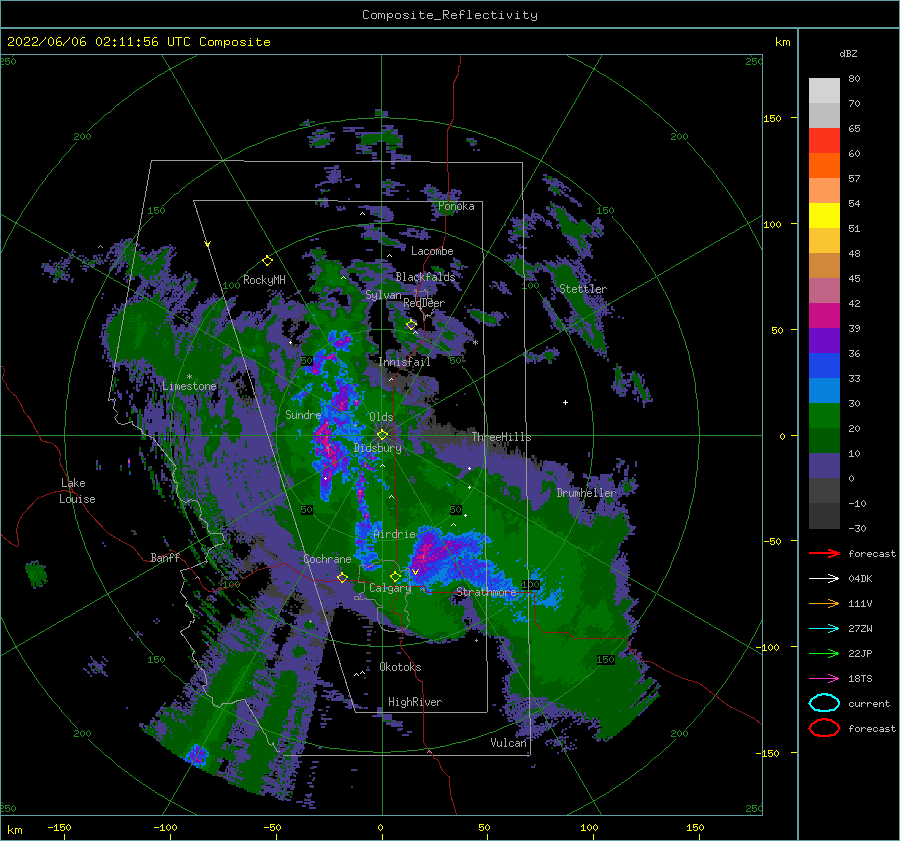Image resolution: width=900 pixels, height=841 pixels.
Task: Click the red forecast ellipse icon
Action: pyautogui.click(x=824, y=728)
